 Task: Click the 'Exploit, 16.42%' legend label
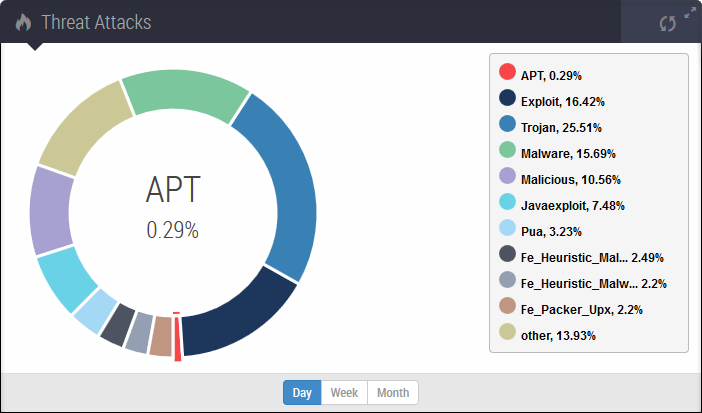pos(563,102)
